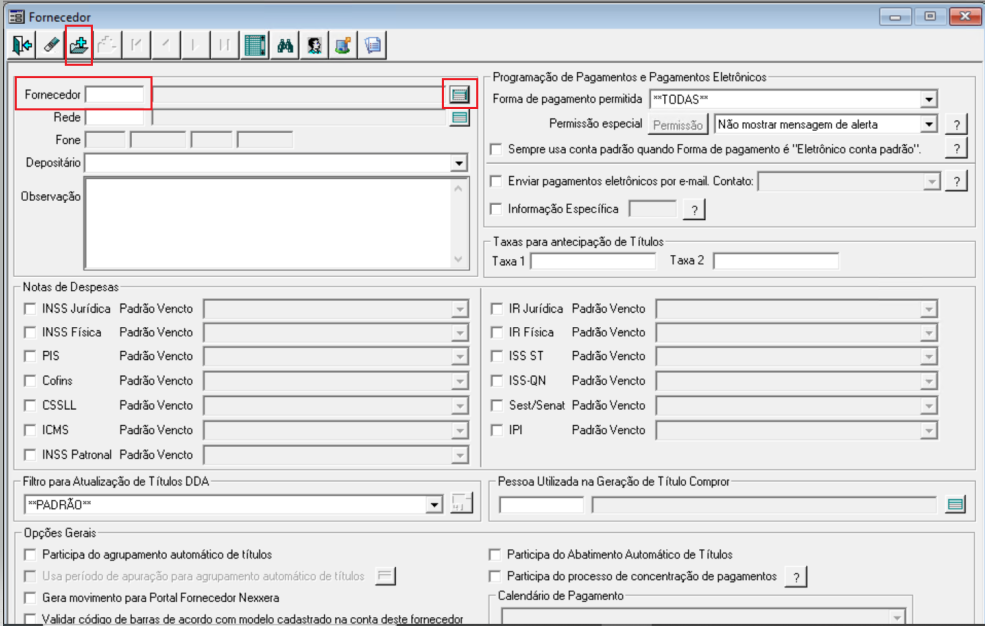Open the Rede lookup list icon

point(460,117)
